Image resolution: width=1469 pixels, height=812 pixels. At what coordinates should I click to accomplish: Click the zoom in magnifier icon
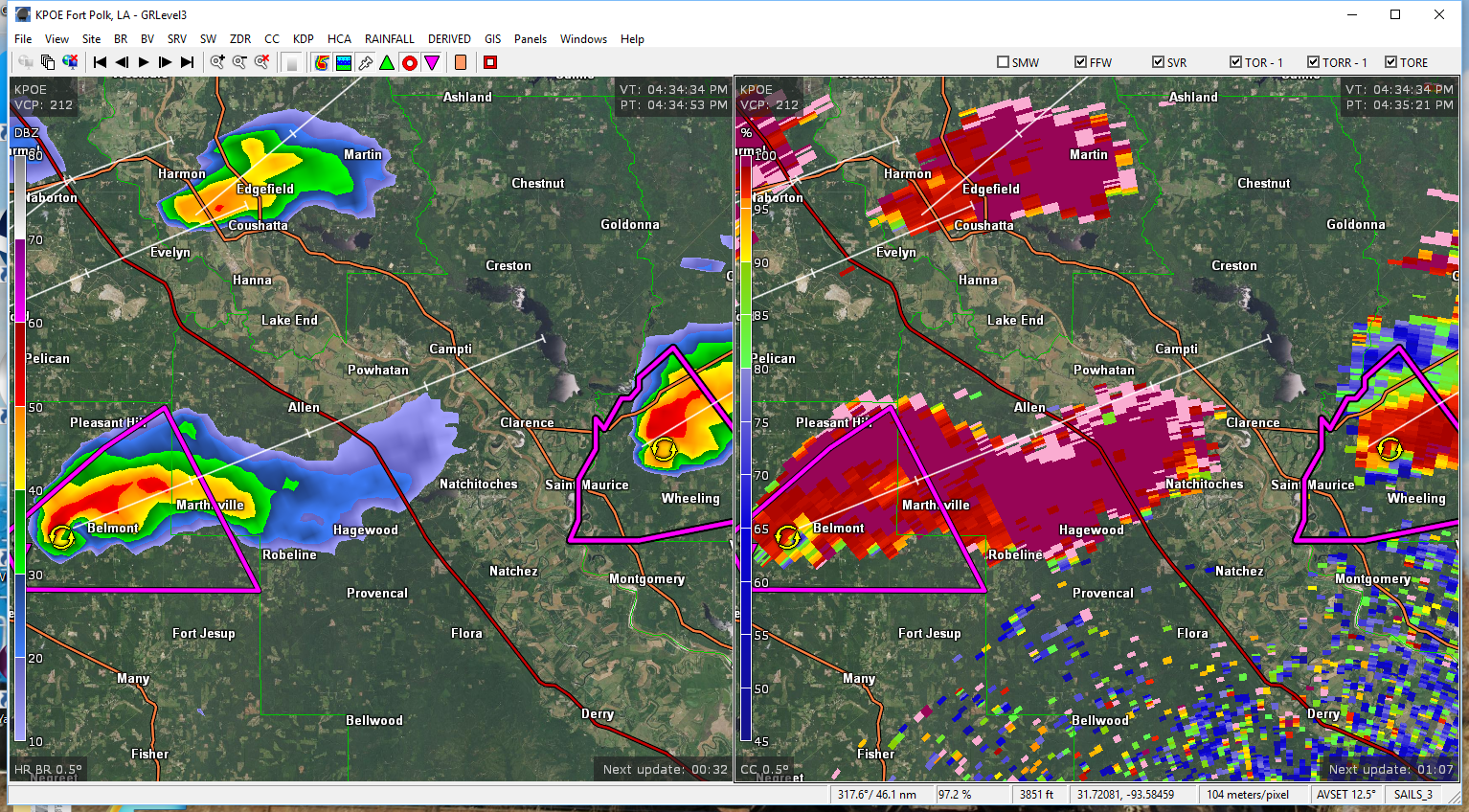pos(217,62)
